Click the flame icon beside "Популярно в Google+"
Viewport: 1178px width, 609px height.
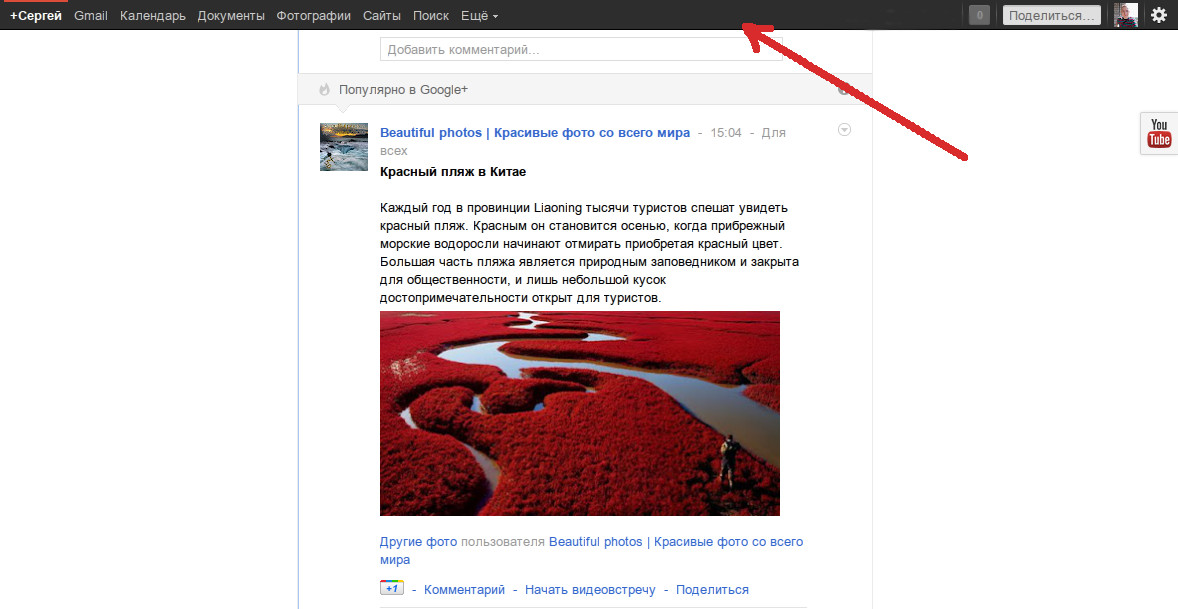[x=322, y=89]
